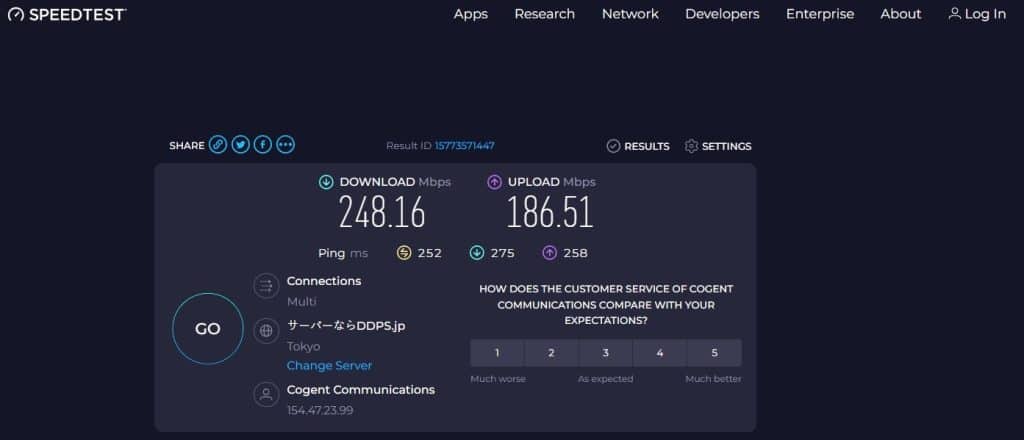
Task: Click the Connections arrows icon
Action: pos(266,285)
